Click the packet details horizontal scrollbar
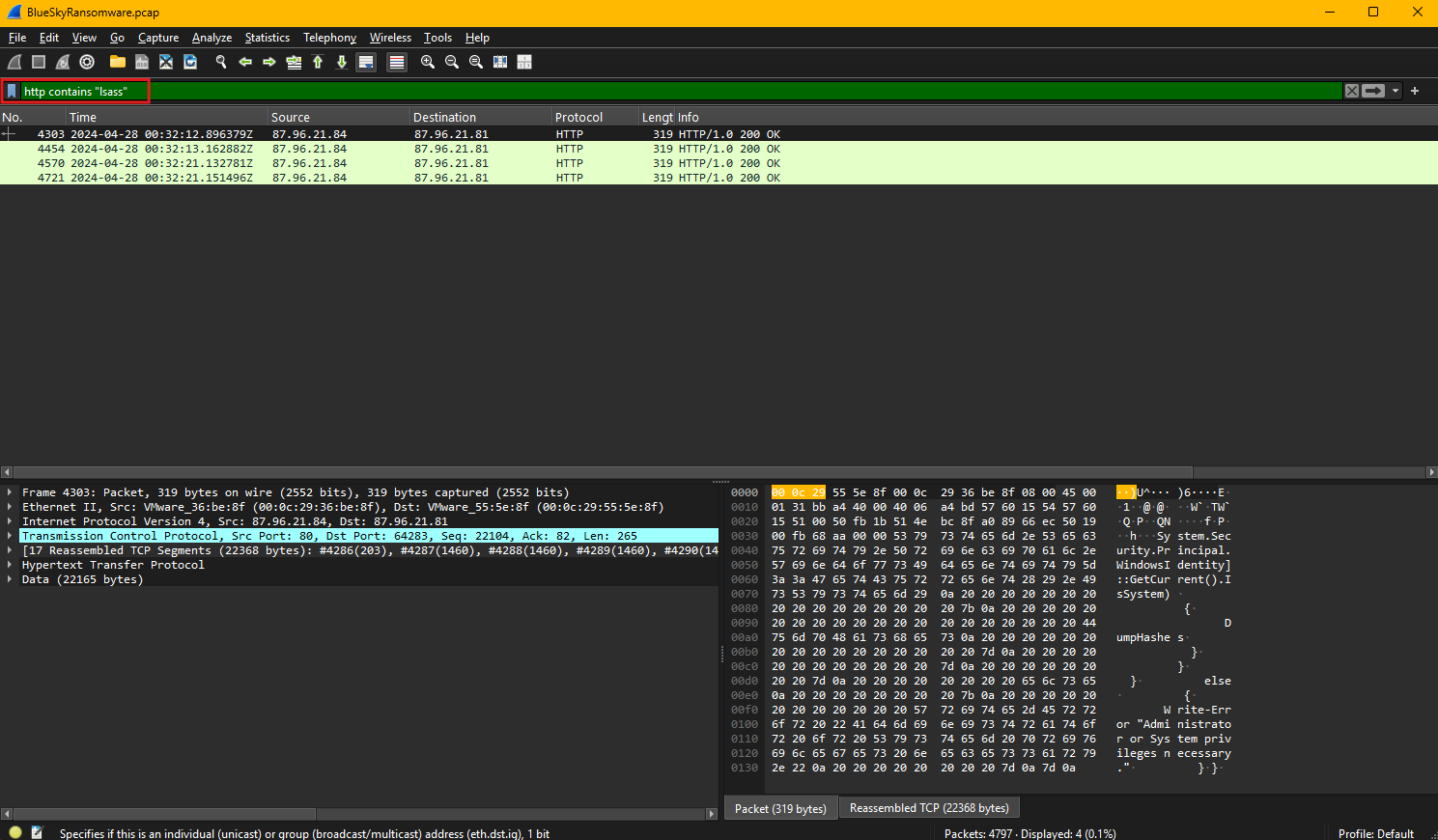1438x840 pixels. 164,814
